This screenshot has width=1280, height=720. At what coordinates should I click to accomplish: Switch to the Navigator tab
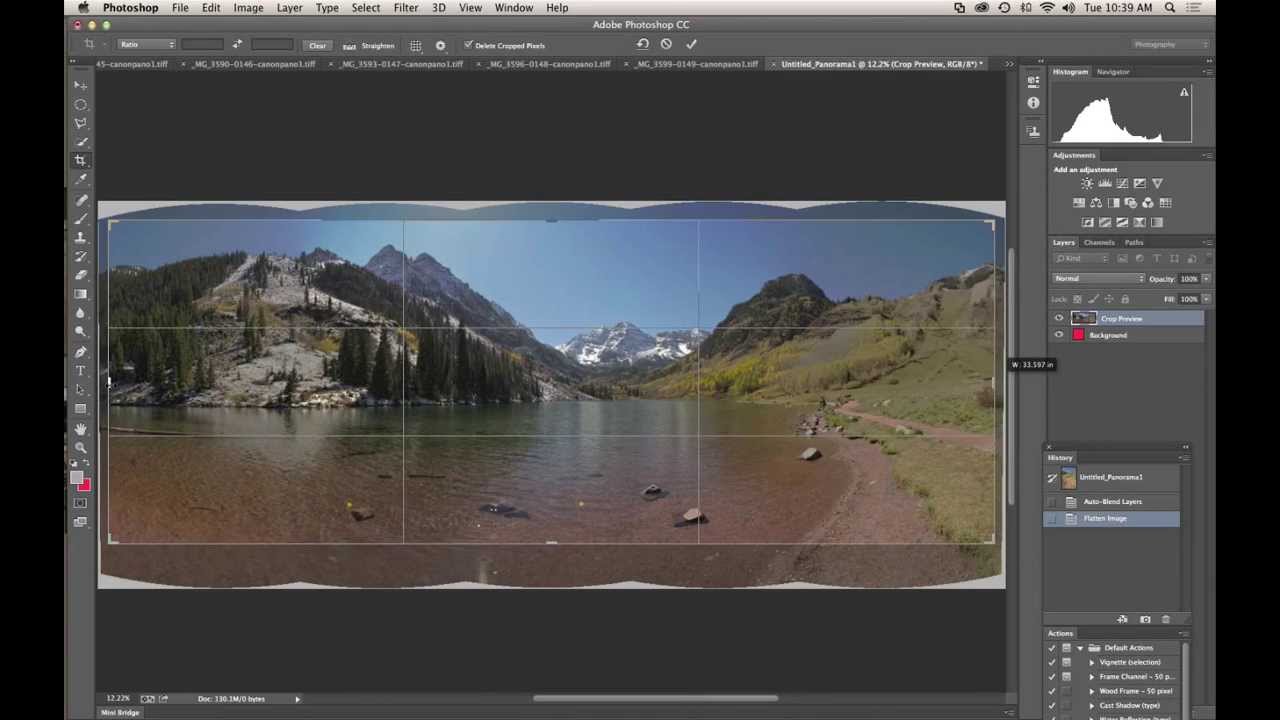(1113, 72)
